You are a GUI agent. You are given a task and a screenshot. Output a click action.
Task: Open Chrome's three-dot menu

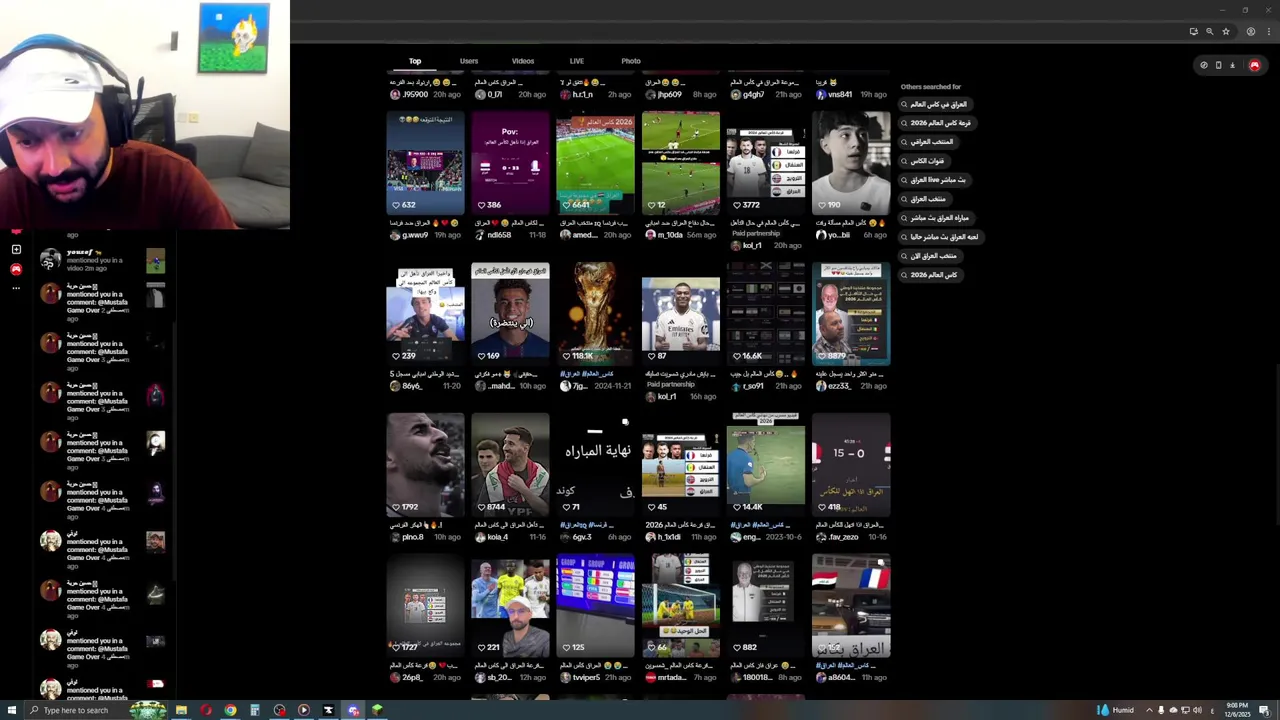pyautogui.click(x=1268, y=31)
